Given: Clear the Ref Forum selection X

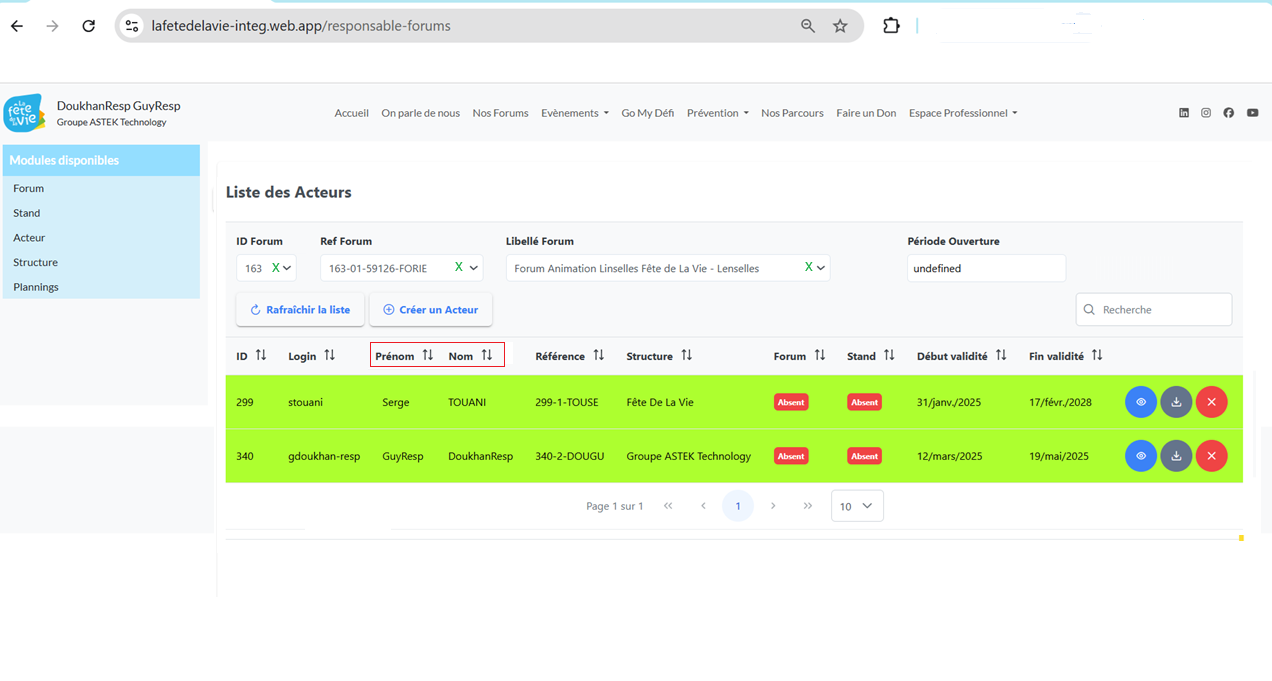Looking at the screenshot, I should [459, 267].
